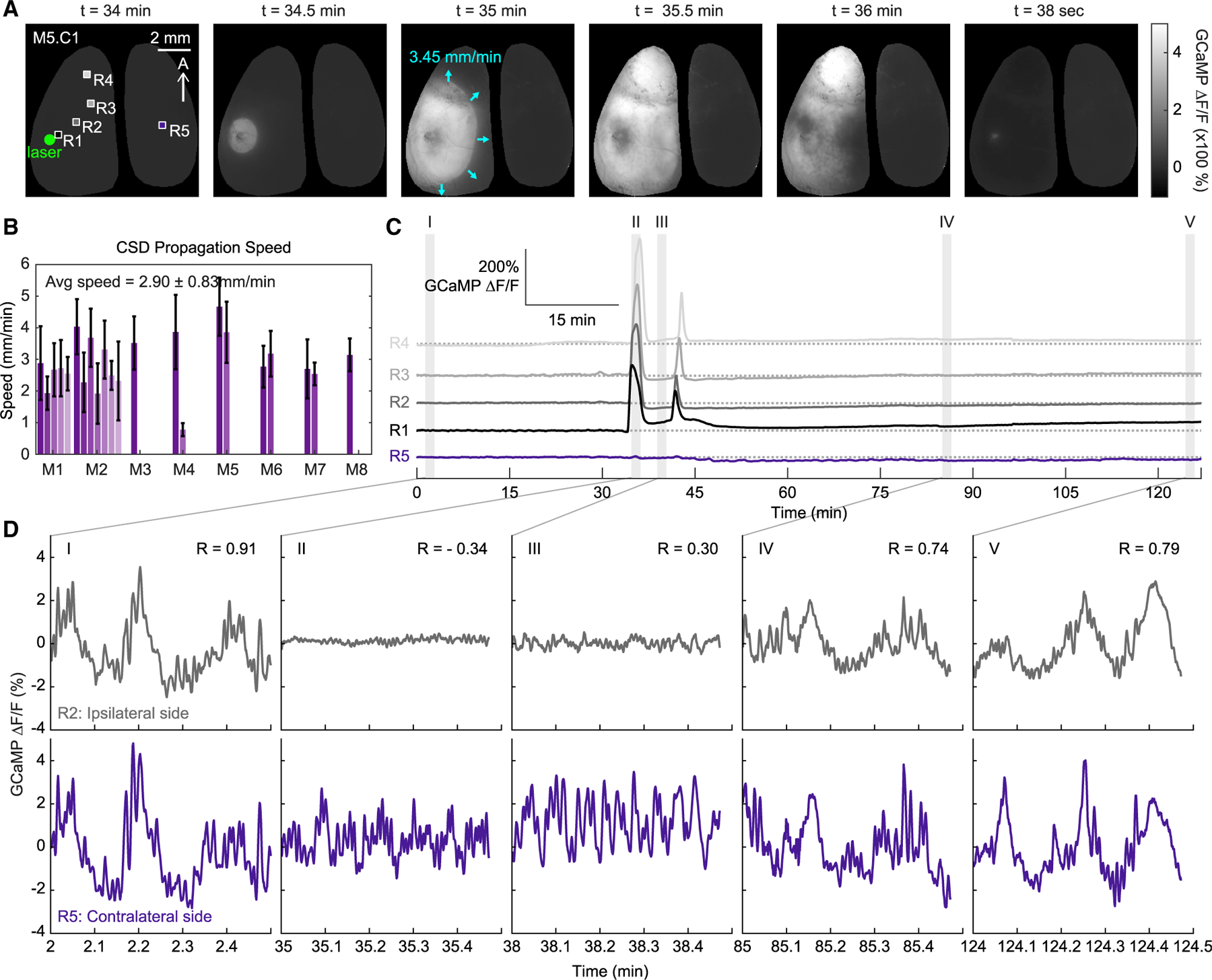Click the green laser spot marker
The width and height of the screenshot is (1212, 980).
pyautogui.click(x=49, y=139)
